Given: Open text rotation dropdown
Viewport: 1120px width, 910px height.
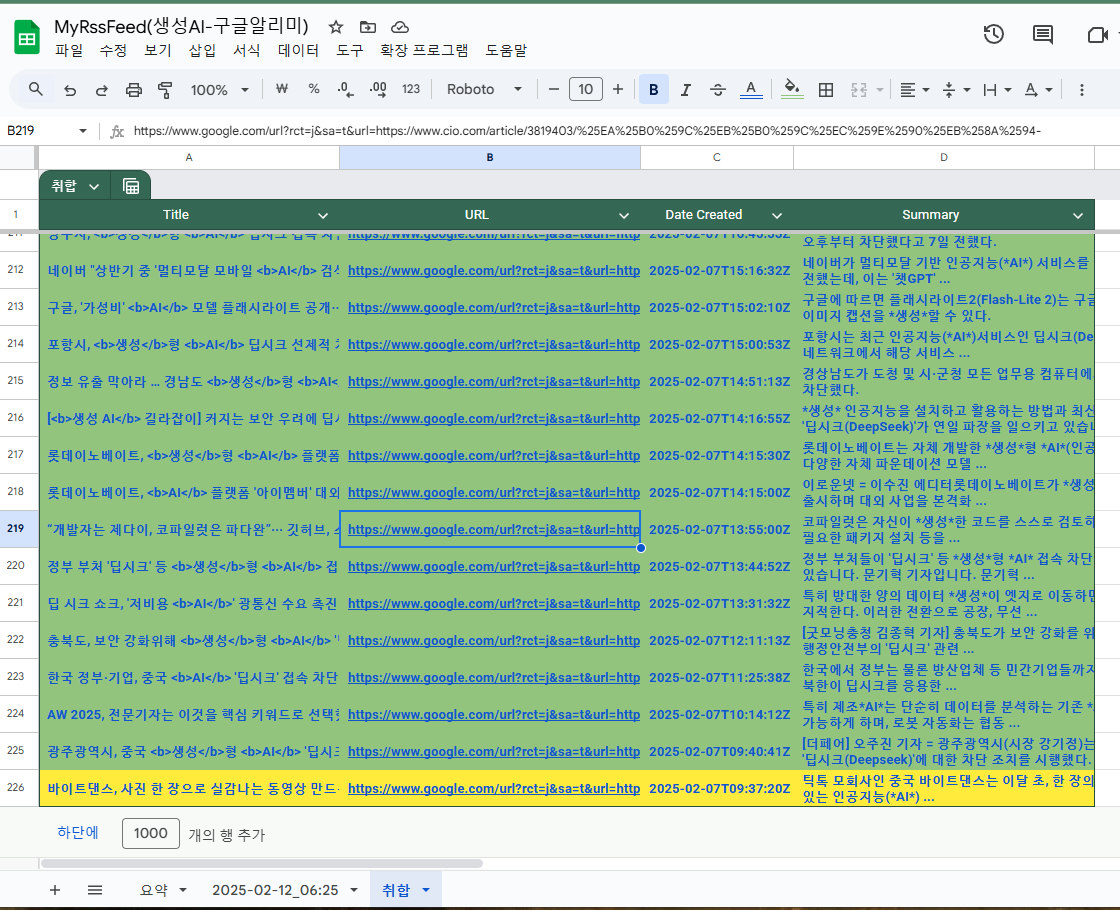Looking at the screenshot, I should click(1038, 90).
